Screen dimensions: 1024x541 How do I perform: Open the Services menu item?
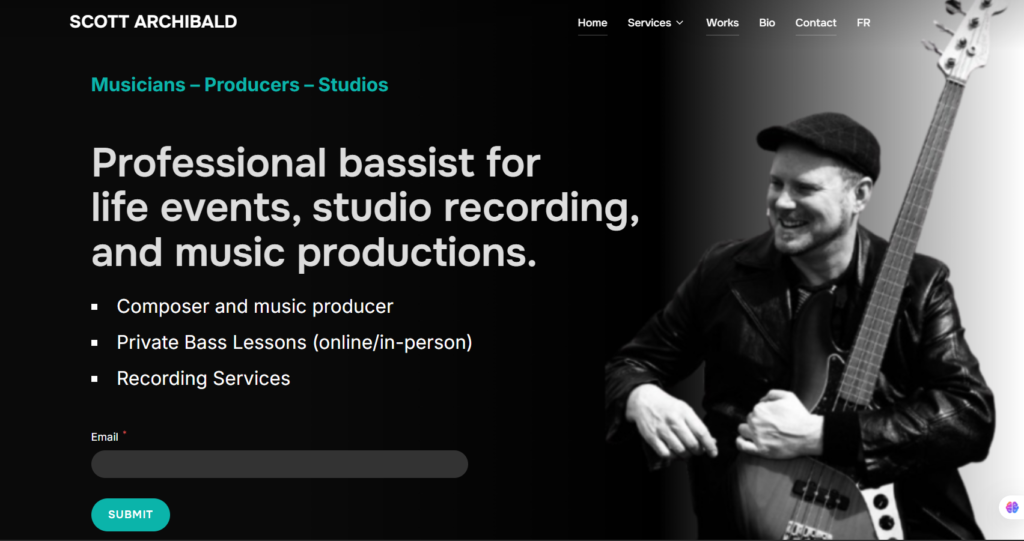pyautogui.click(x=649, y=23)
